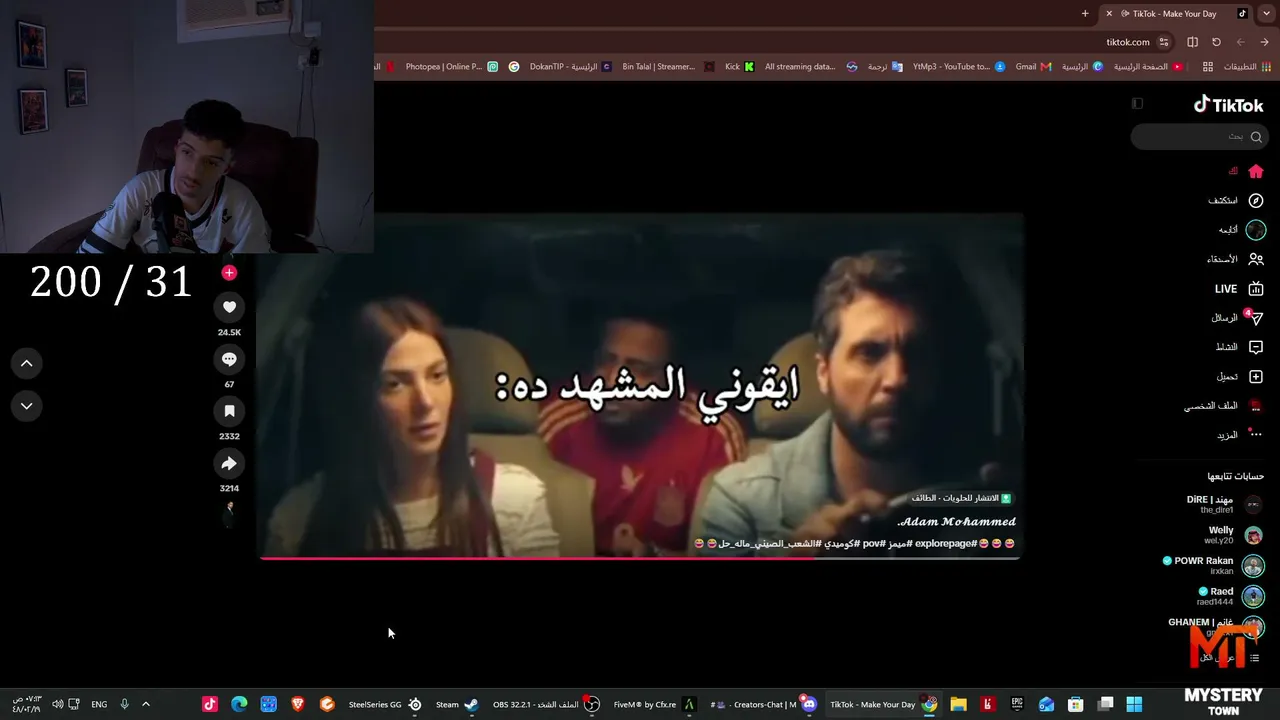The height and width of the screenshot is (720, 1280).
Task: Open the Kick bookmark
Action: click(x=739, y=67)
